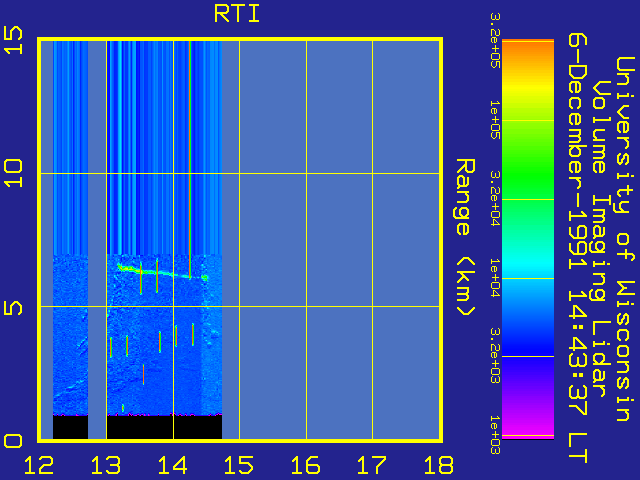Click the 6-December-1991 14:43:37 LT timestamp

tap(578, 248)
